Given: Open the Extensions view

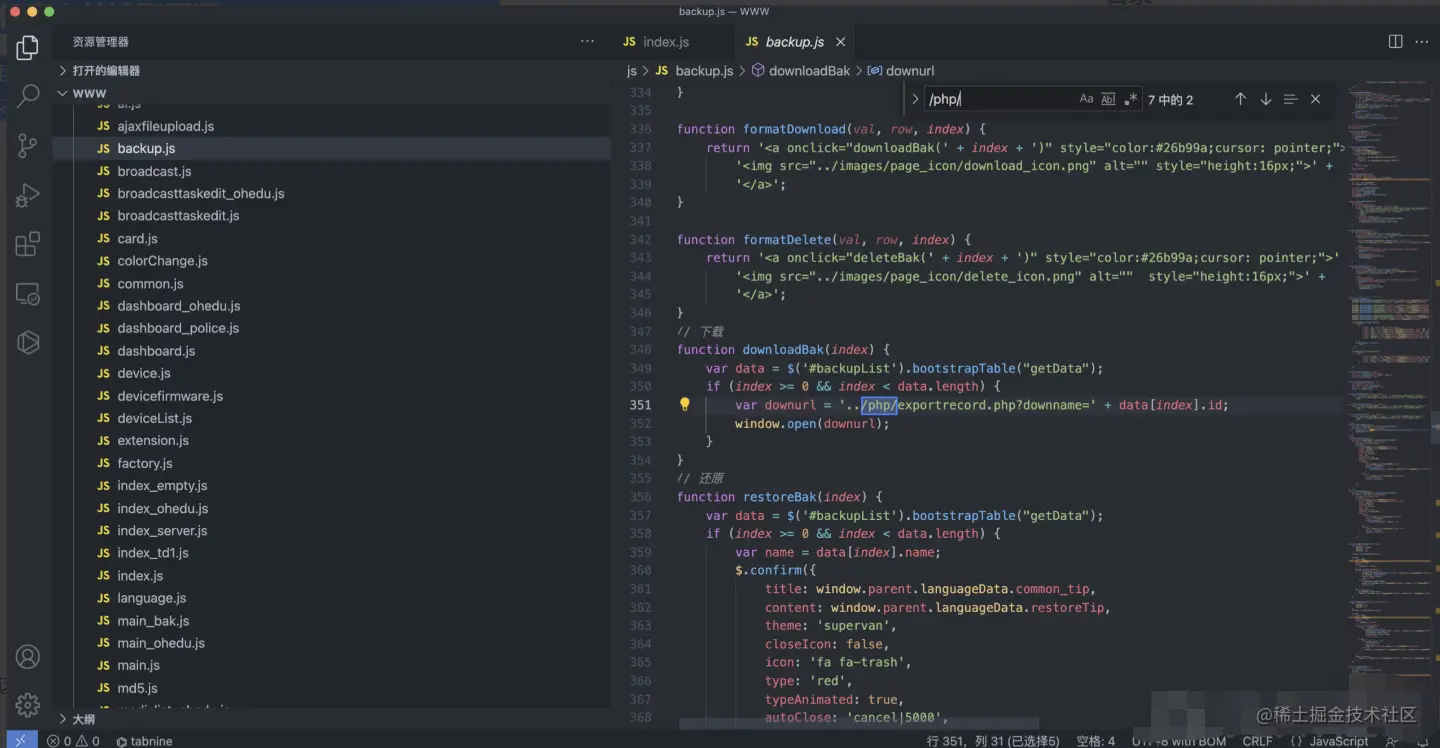Looking at the screenshot, I should coord(28,244).
